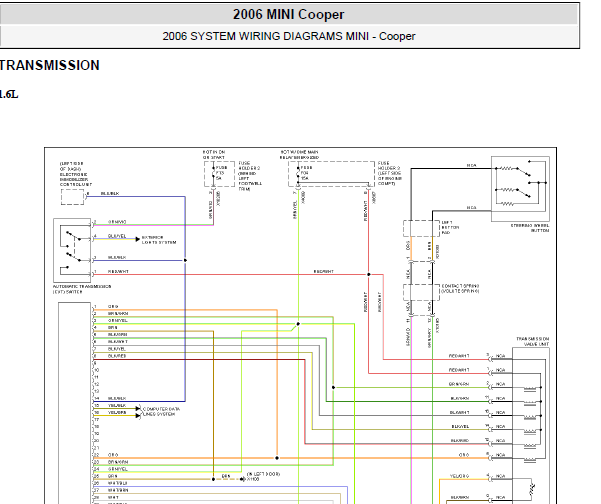Click 'HOT IN ON OR START' label
Screen dimensions: 601x504
click(x=214, y=155)
